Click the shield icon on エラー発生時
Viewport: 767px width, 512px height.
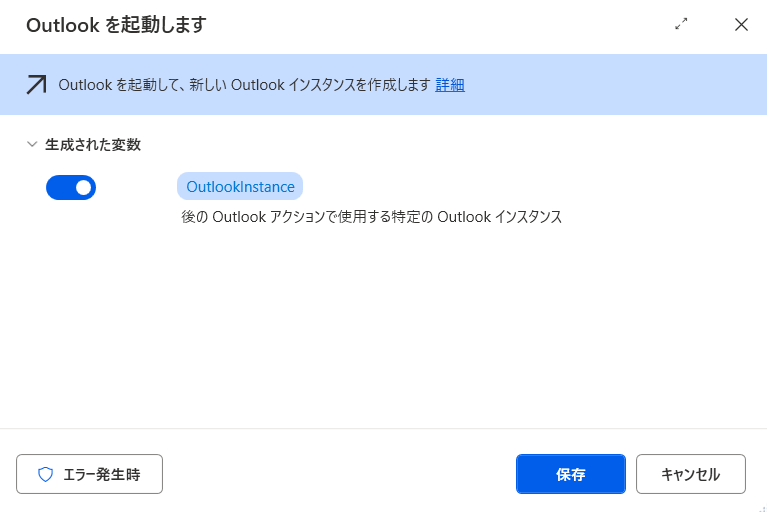coord(45,474)
